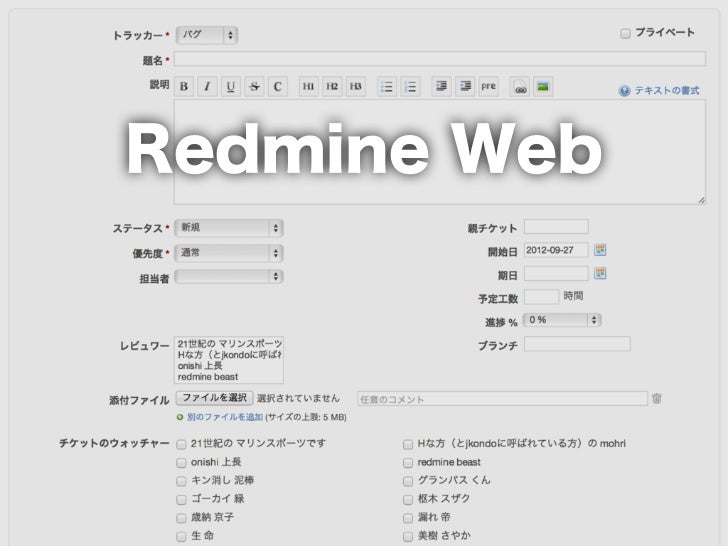728x546 pixels.
Task: Apply underline formatting button
Action: [231, 86]
